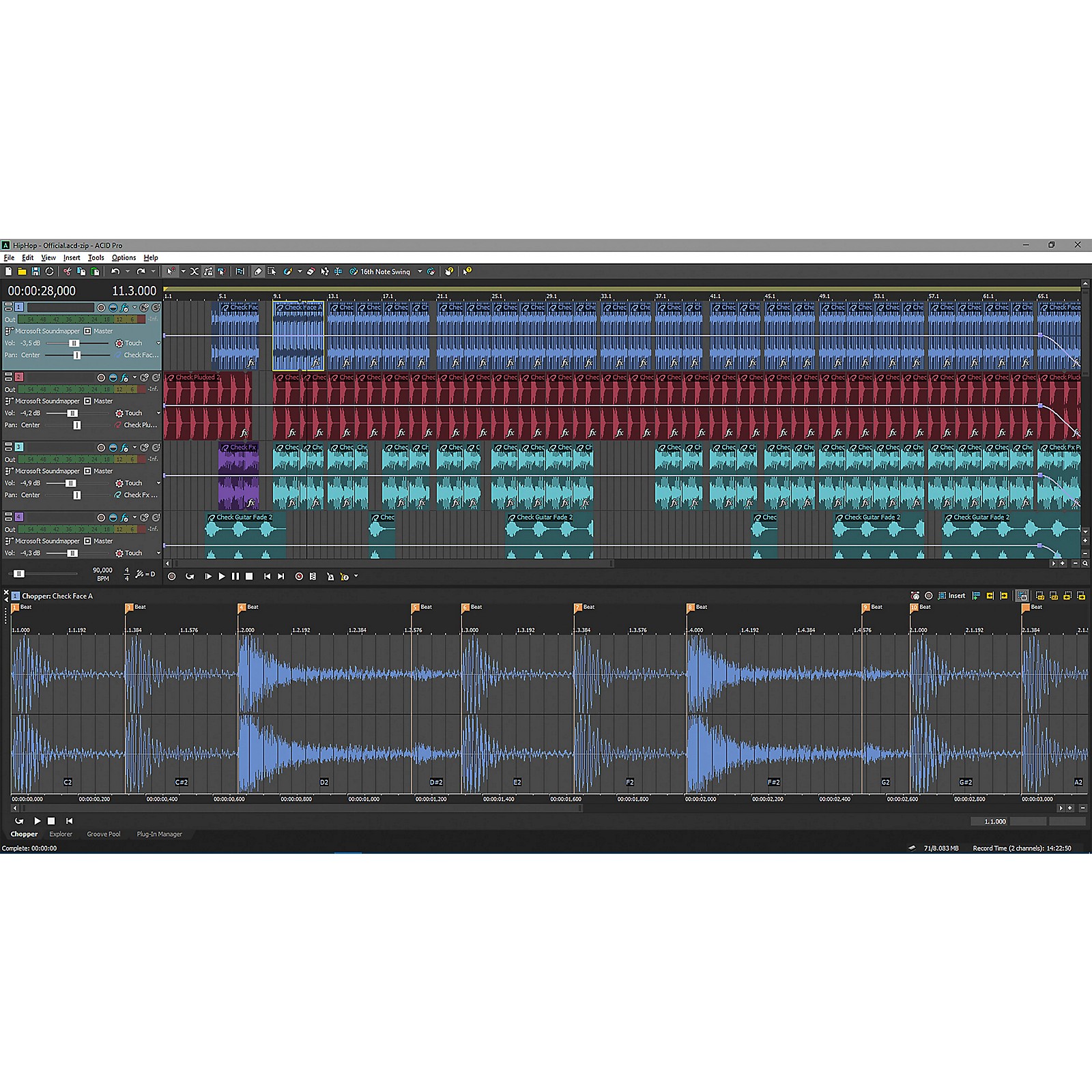Toggle Loop Playback in the main transport

190,577
